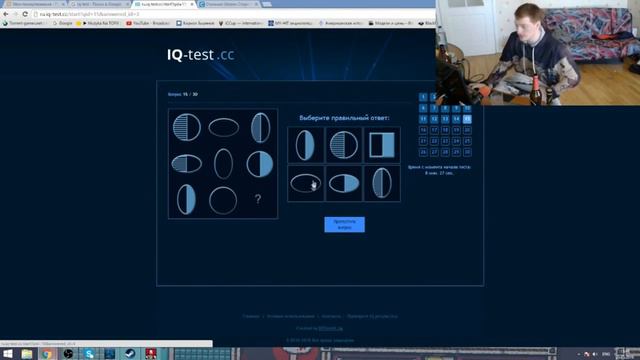Jump to question 21 in number grid
This screenshot has height=360, width=640.
[423, 141]
